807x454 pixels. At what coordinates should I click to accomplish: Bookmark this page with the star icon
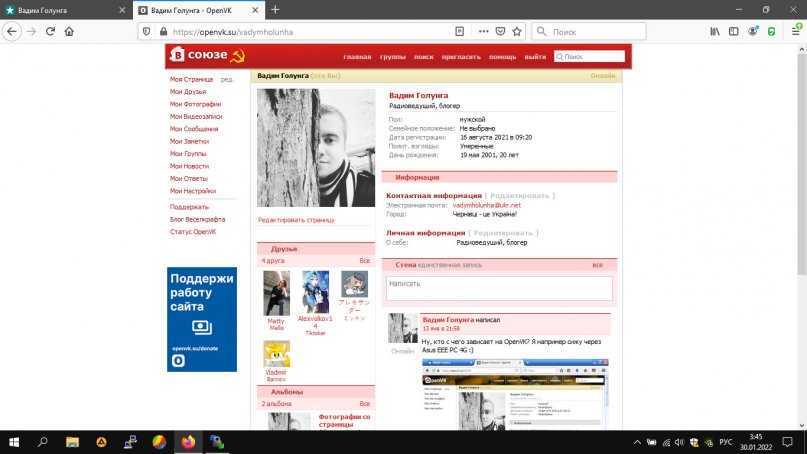517,31
